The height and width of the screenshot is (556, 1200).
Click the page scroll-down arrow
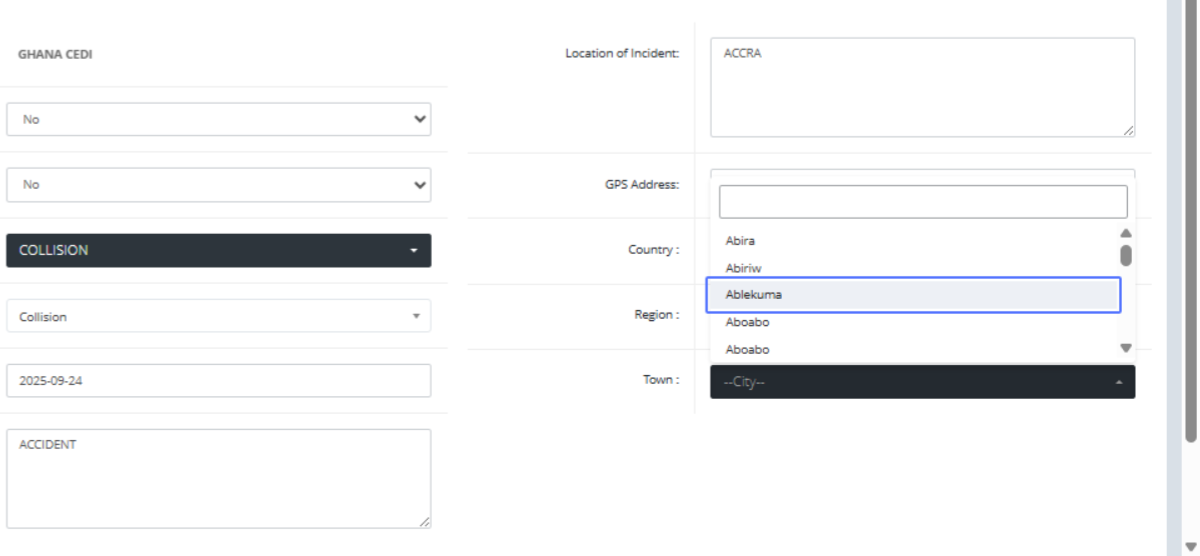point(1190,546)
